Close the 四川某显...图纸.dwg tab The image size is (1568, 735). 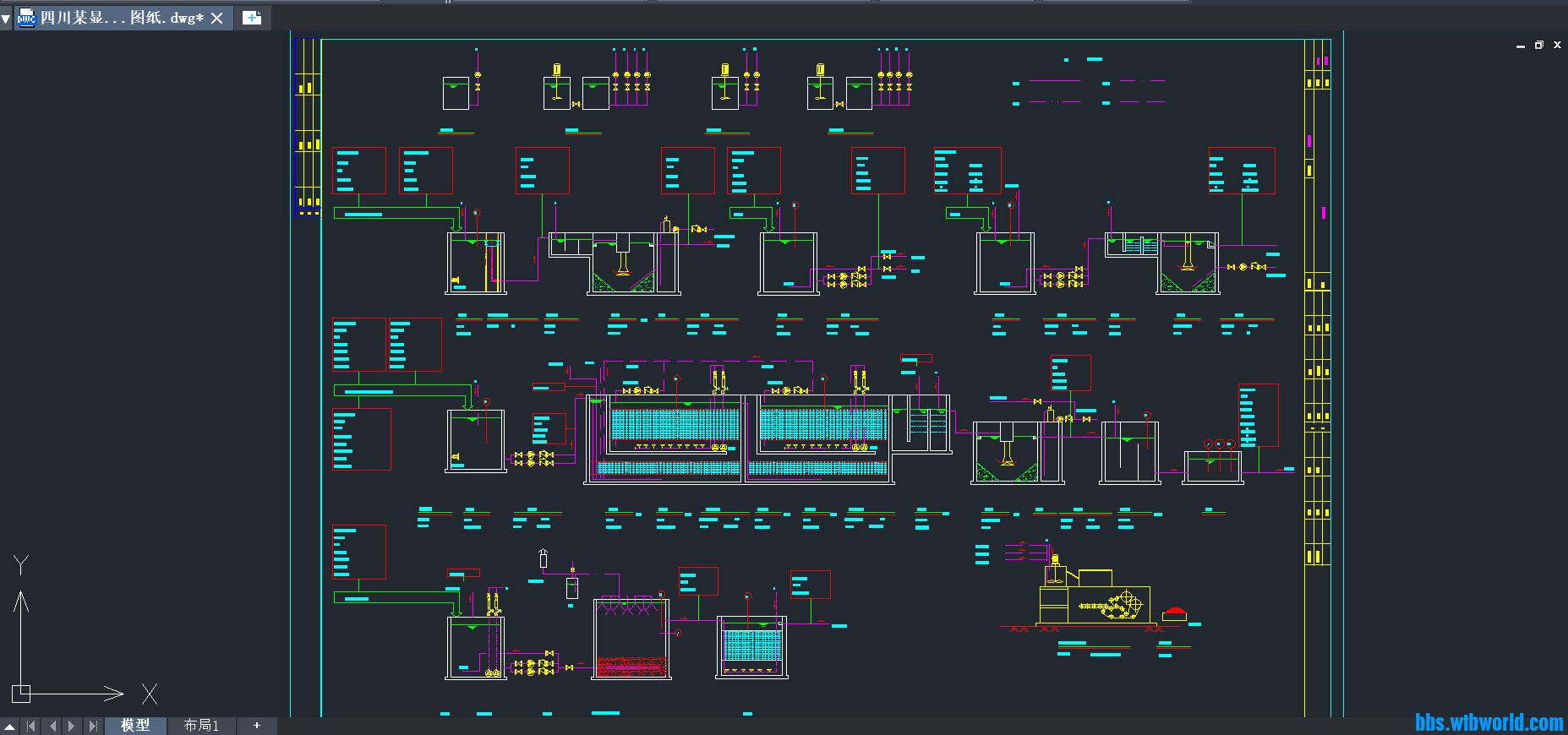[x=217, y=18]
